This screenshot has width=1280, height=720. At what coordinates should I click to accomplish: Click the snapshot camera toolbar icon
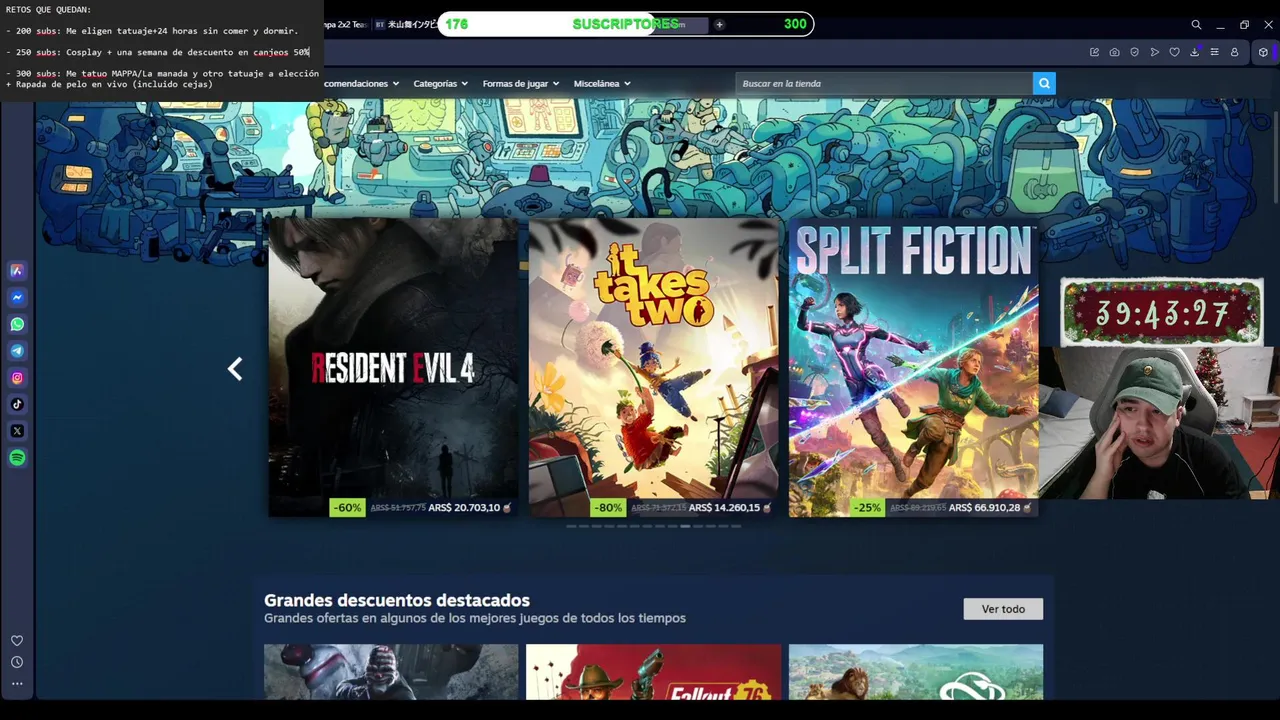coord(1114,52)
